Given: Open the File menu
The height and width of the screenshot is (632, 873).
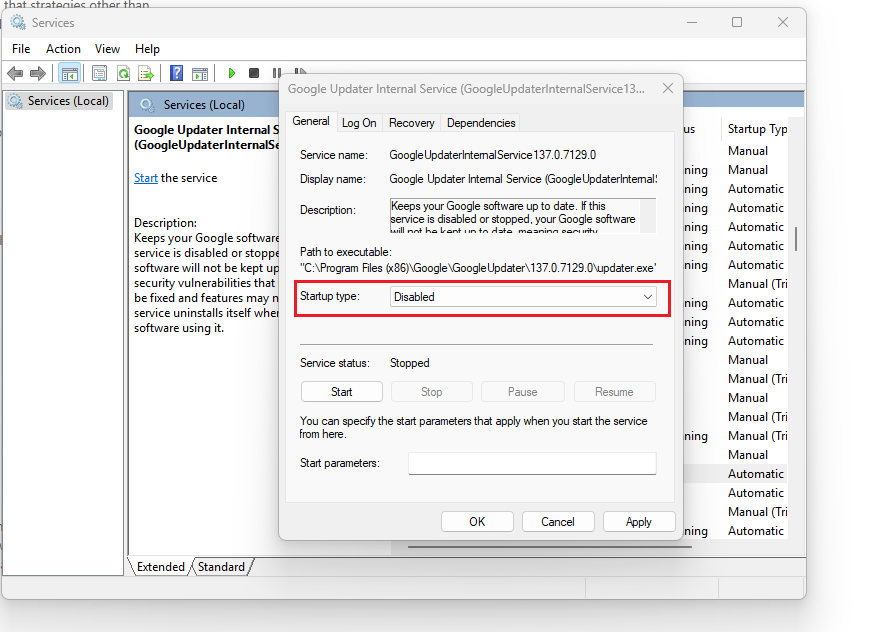Looking at the screenshot, I should pyautogui.click(x=21, y=49).
